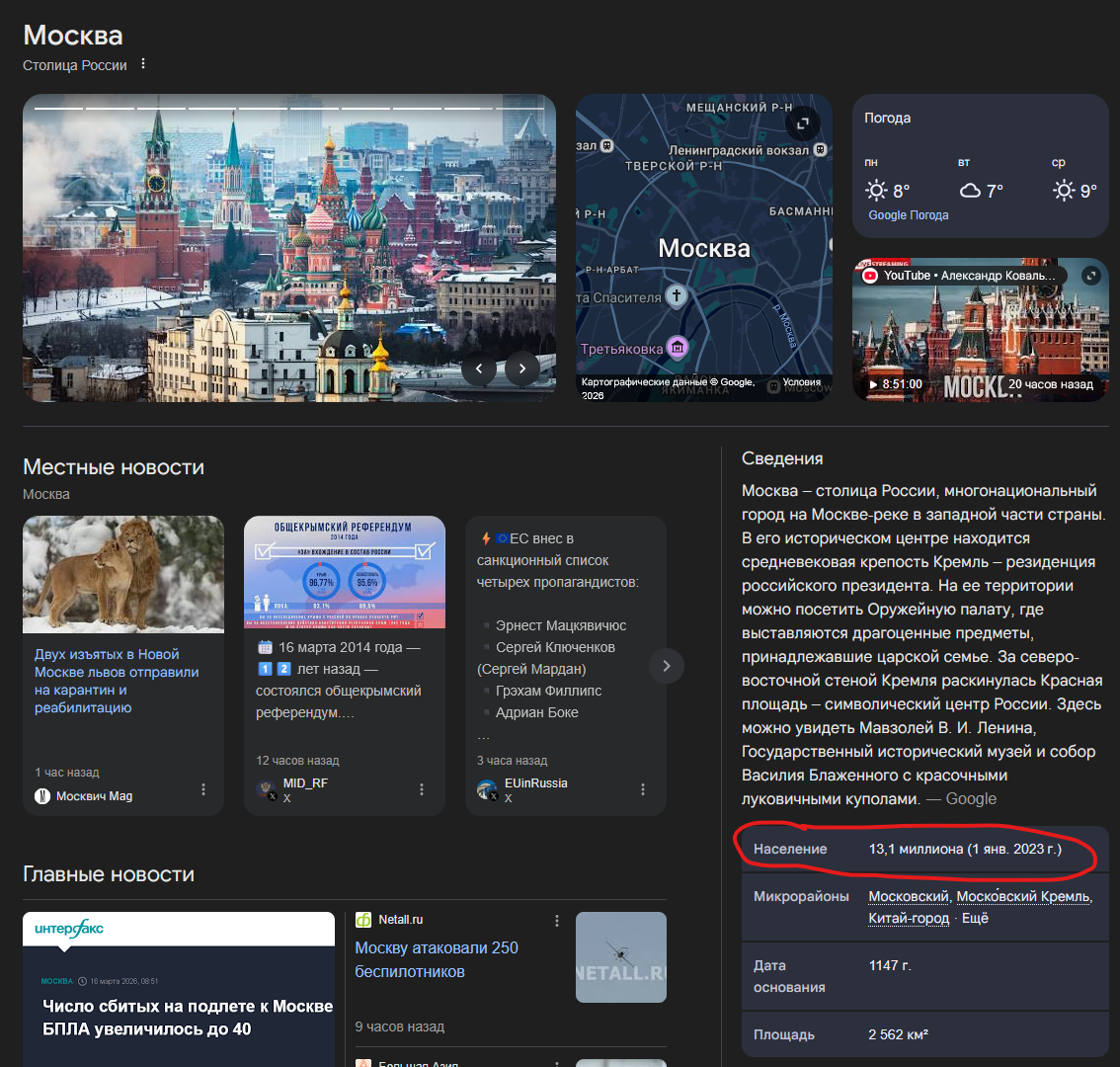Click the EUinRussia profile avatar
This screenshot has height=1067, width=1120.
click(x=487, y=789)
